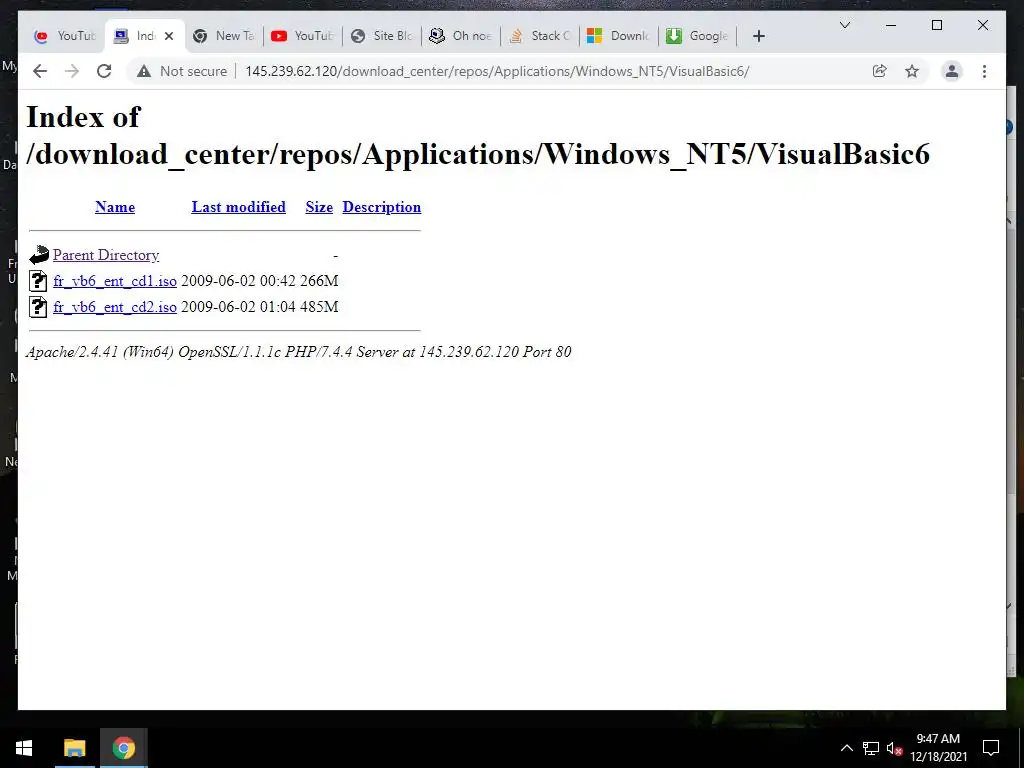Go back to the previous page
1024x768 pixels.
(x=40, y=71)
